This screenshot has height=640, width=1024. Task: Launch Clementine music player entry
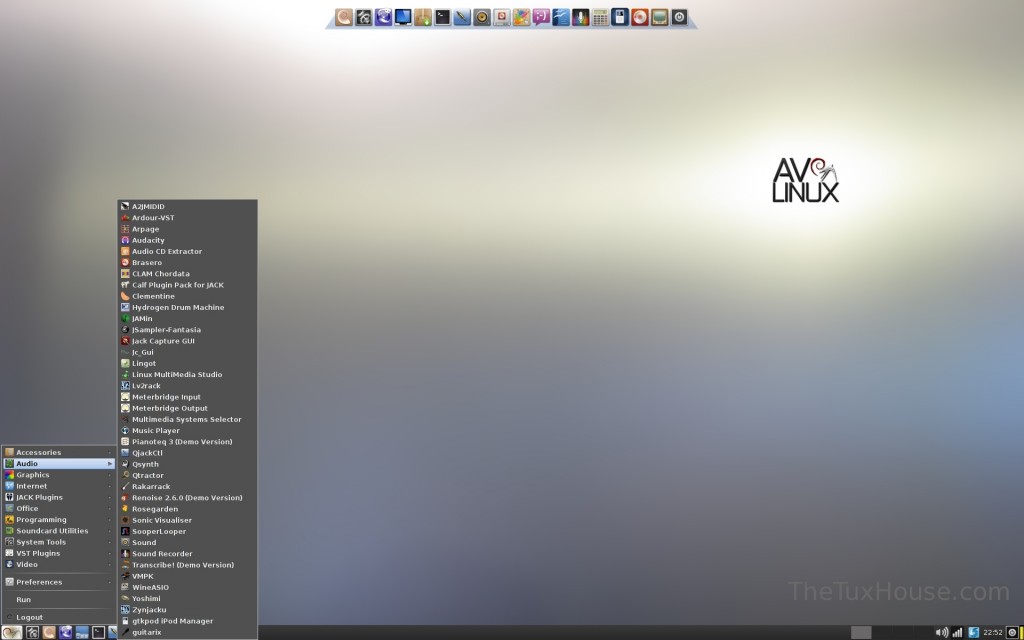point(187,296)
